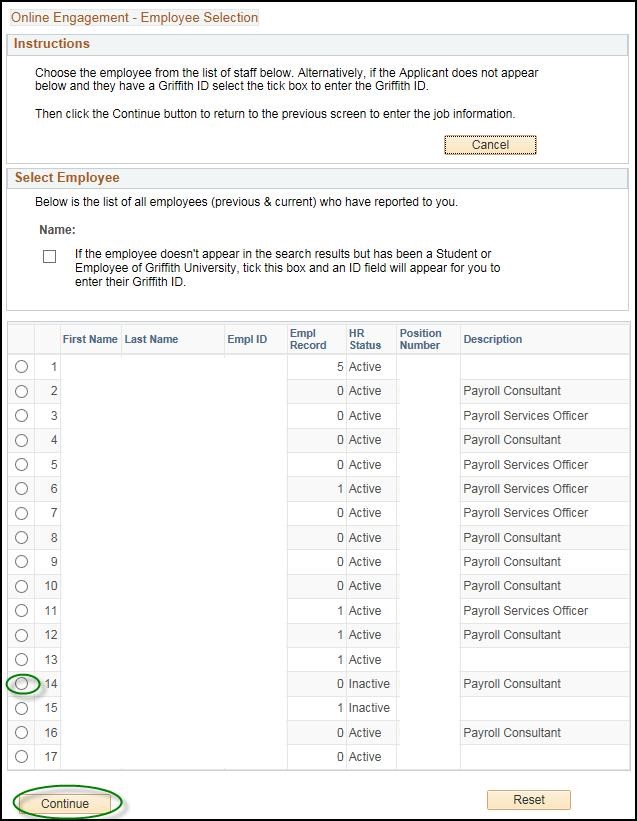Click the Cancel button

pos(490,145)
